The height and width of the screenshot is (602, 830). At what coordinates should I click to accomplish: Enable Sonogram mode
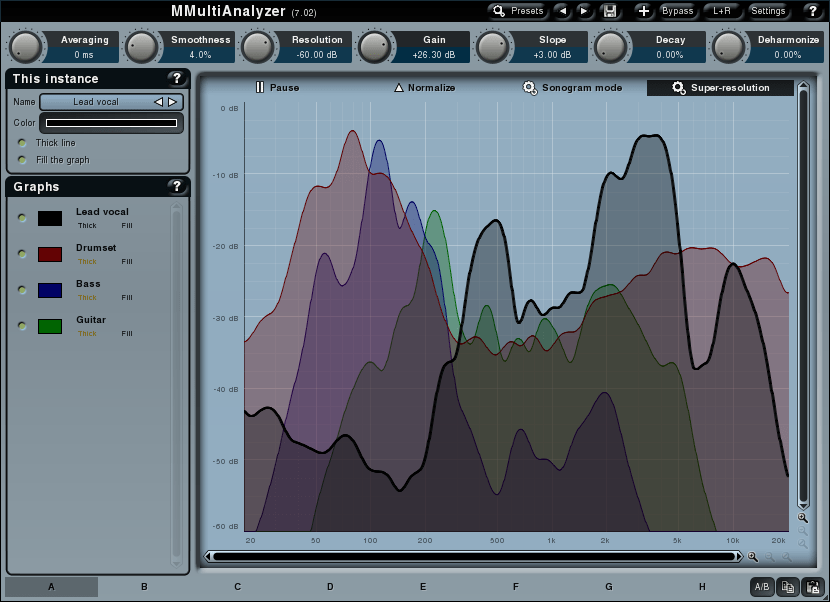click(573, 88)
